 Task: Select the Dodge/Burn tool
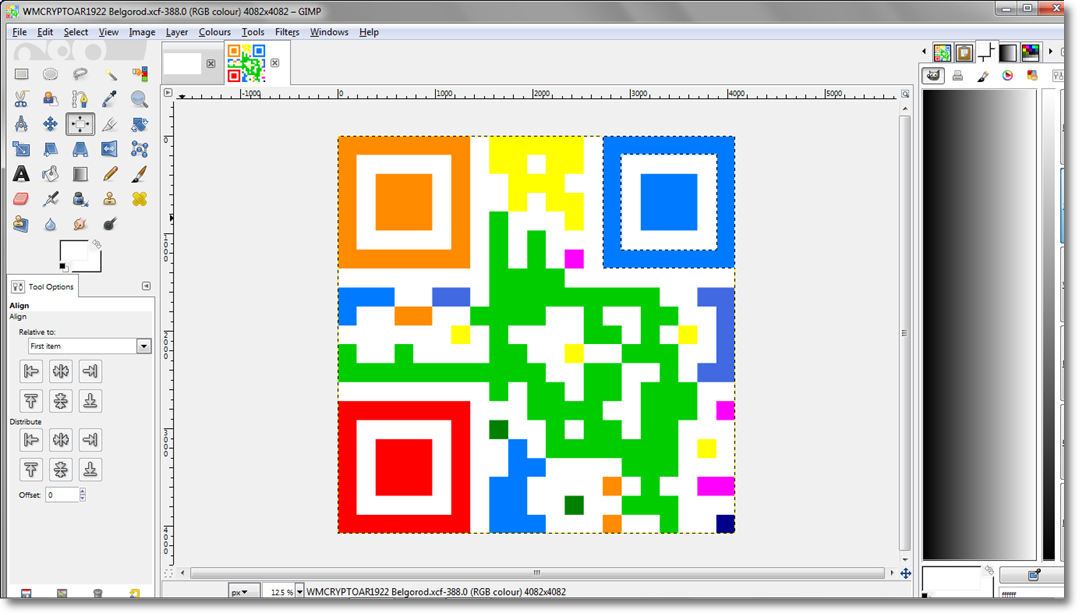click(x=110, y=224)
